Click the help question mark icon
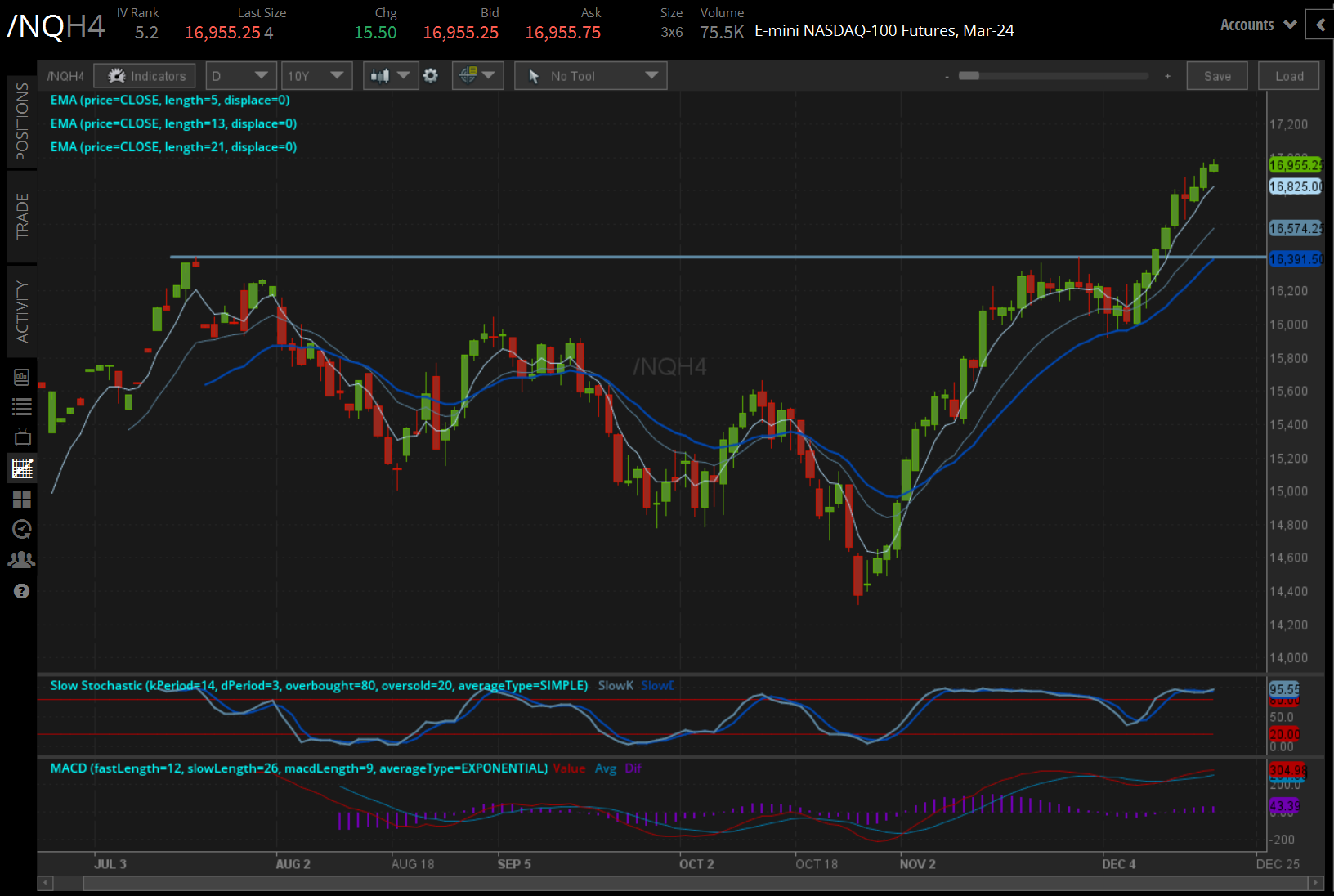 (22, 591)
